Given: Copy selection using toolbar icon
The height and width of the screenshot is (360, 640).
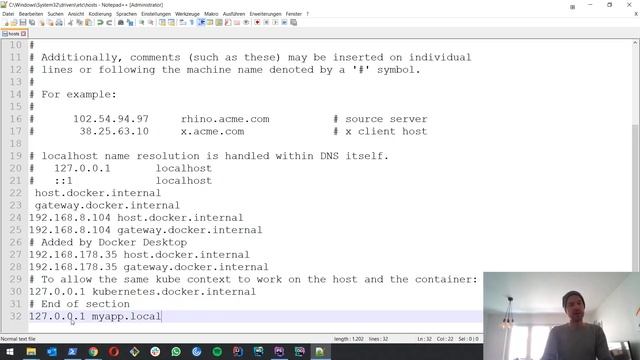Looking at the screenshot, I should (x=80, y=22).
